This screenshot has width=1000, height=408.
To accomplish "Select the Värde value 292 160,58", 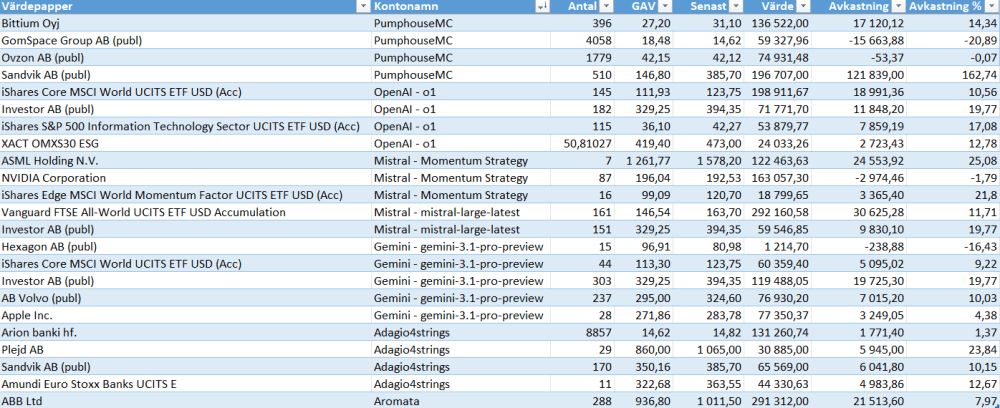I will tap(778, 212).
